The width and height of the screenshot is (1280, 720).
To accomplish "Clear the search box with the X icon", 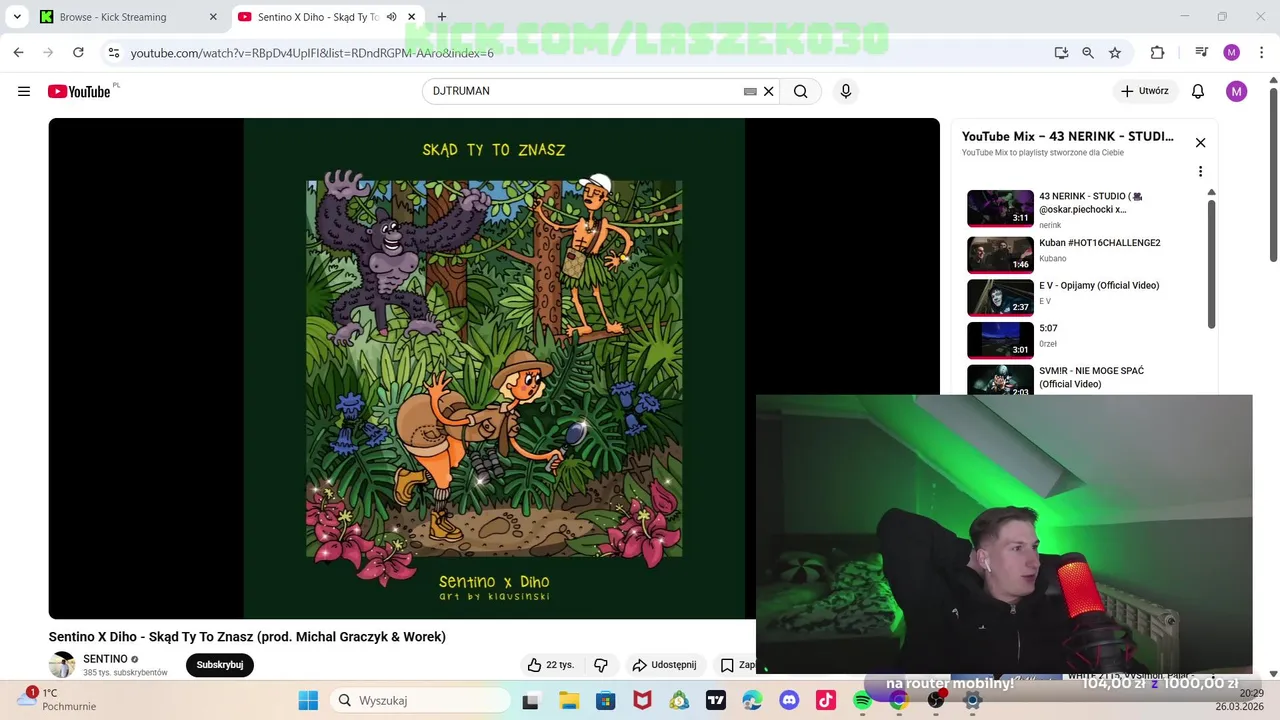I will (x=768, y=91).
